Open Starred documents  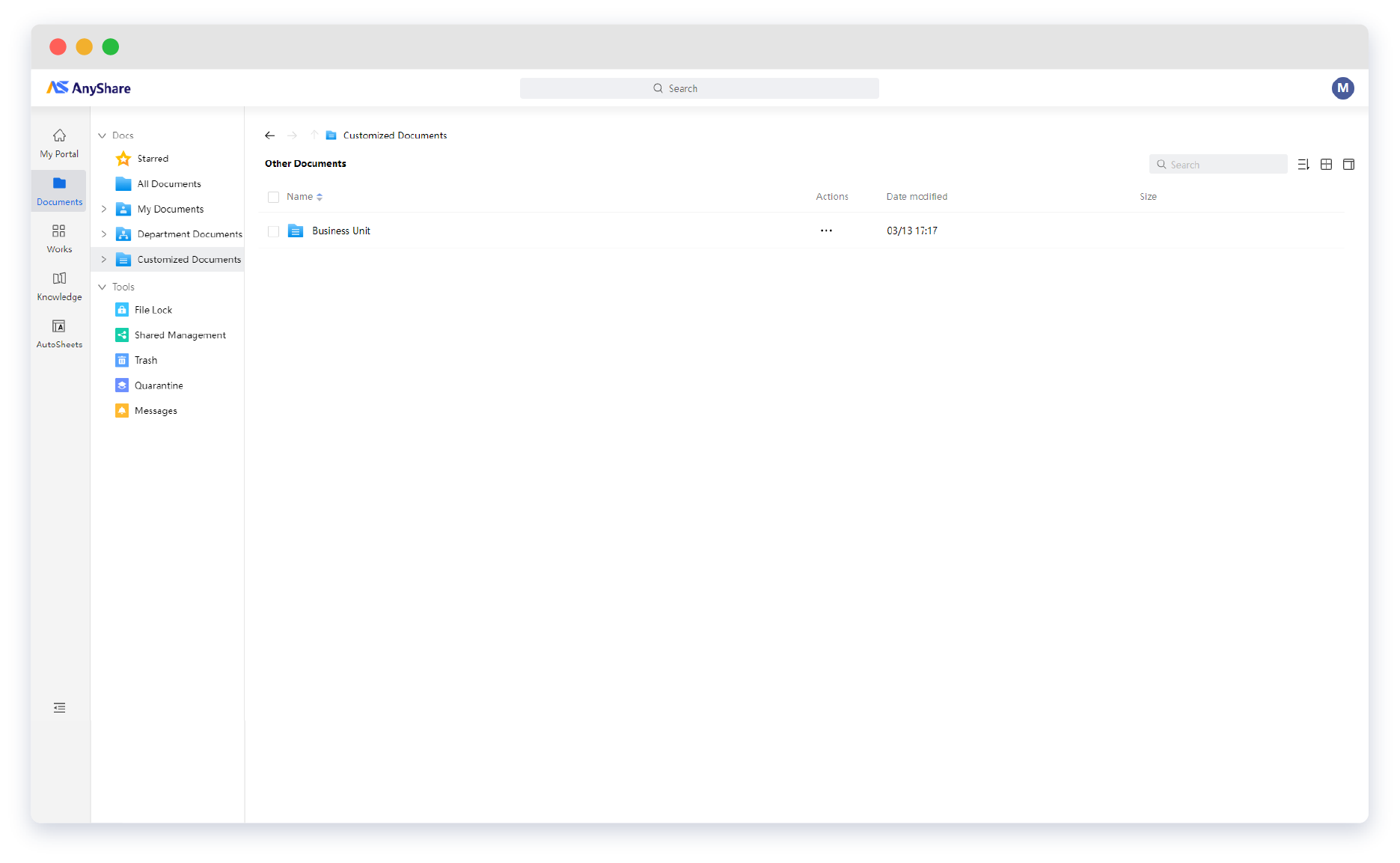[x=152, y=158]
